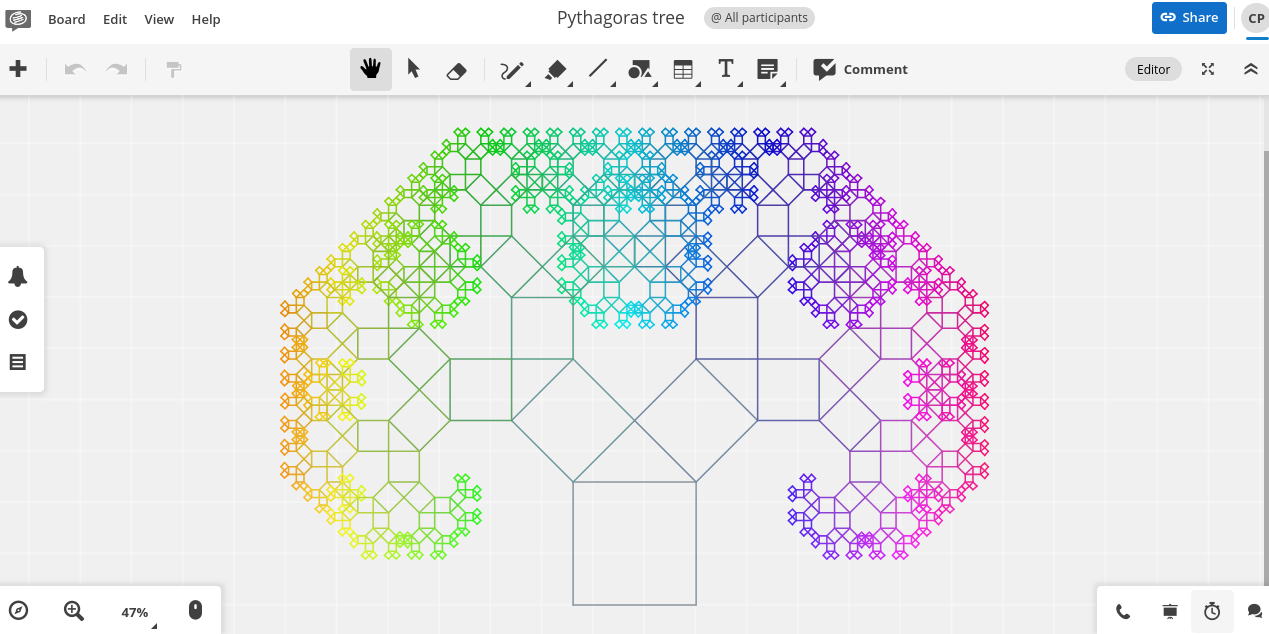The height and width of the screenshot is (634, 1269).
Task: Open the Board menu
Action: (x=67, y=19)
